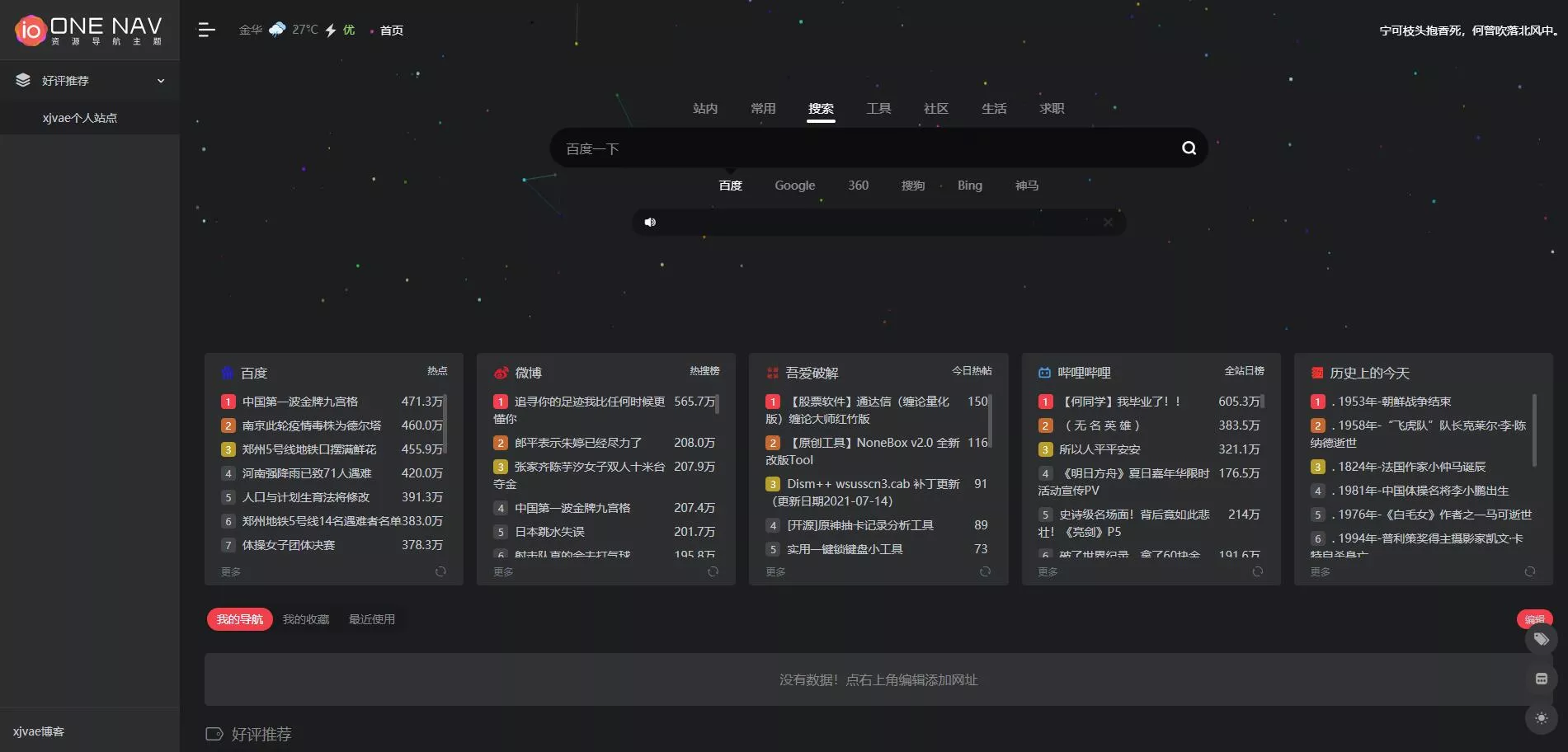Switch to the 工具 search tab
Image resolution: width=1568 pixels, height=752 pixels.
[x=878, y=109]
